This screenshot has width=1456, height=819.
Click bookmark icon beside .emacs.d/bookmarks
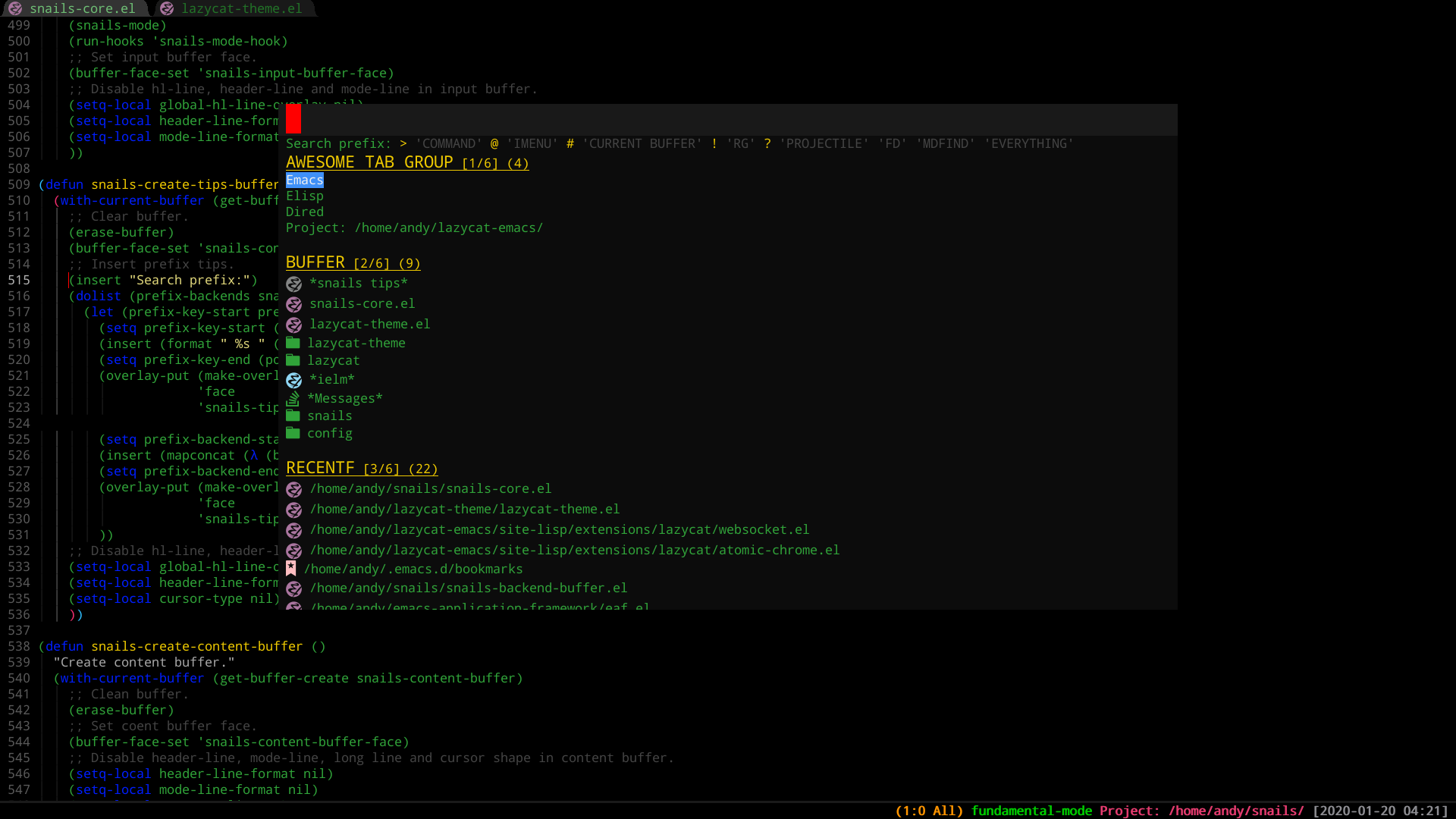[x=291, y=569]
